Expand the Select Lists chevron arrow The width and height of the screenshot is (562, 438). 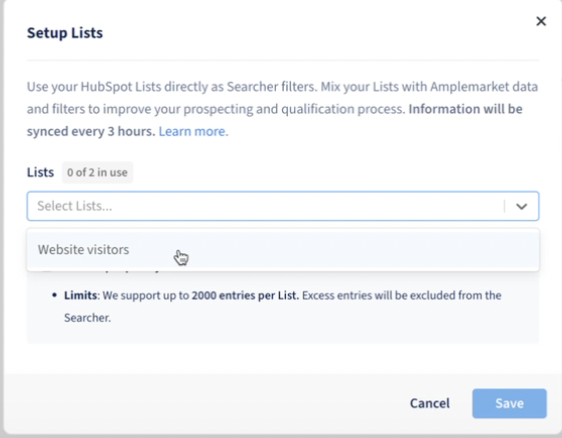pyautogui.click(x=521, y=206)
